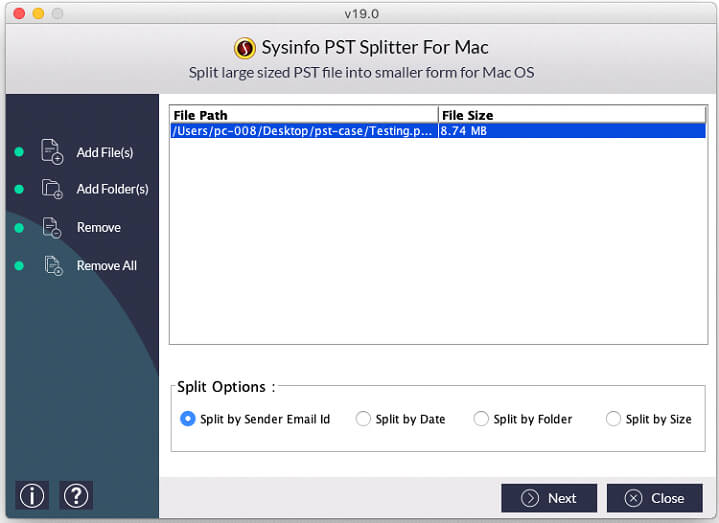The width and height of the screenshot is (719, 523).
Task: Select the Testing.pst file row
Action: point(438,131)
